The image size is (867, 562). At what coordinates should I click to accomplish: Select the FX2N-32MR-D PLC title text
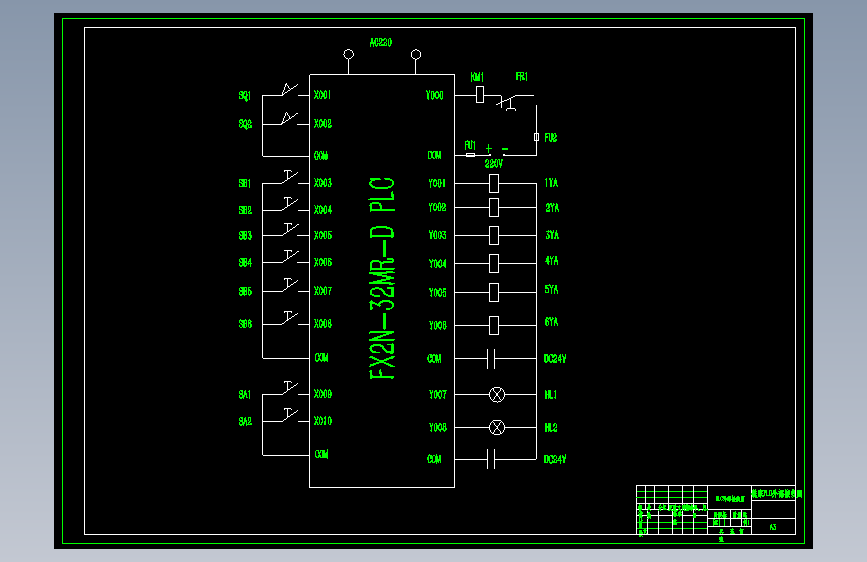pyautogui.click(x=382, y=278)
